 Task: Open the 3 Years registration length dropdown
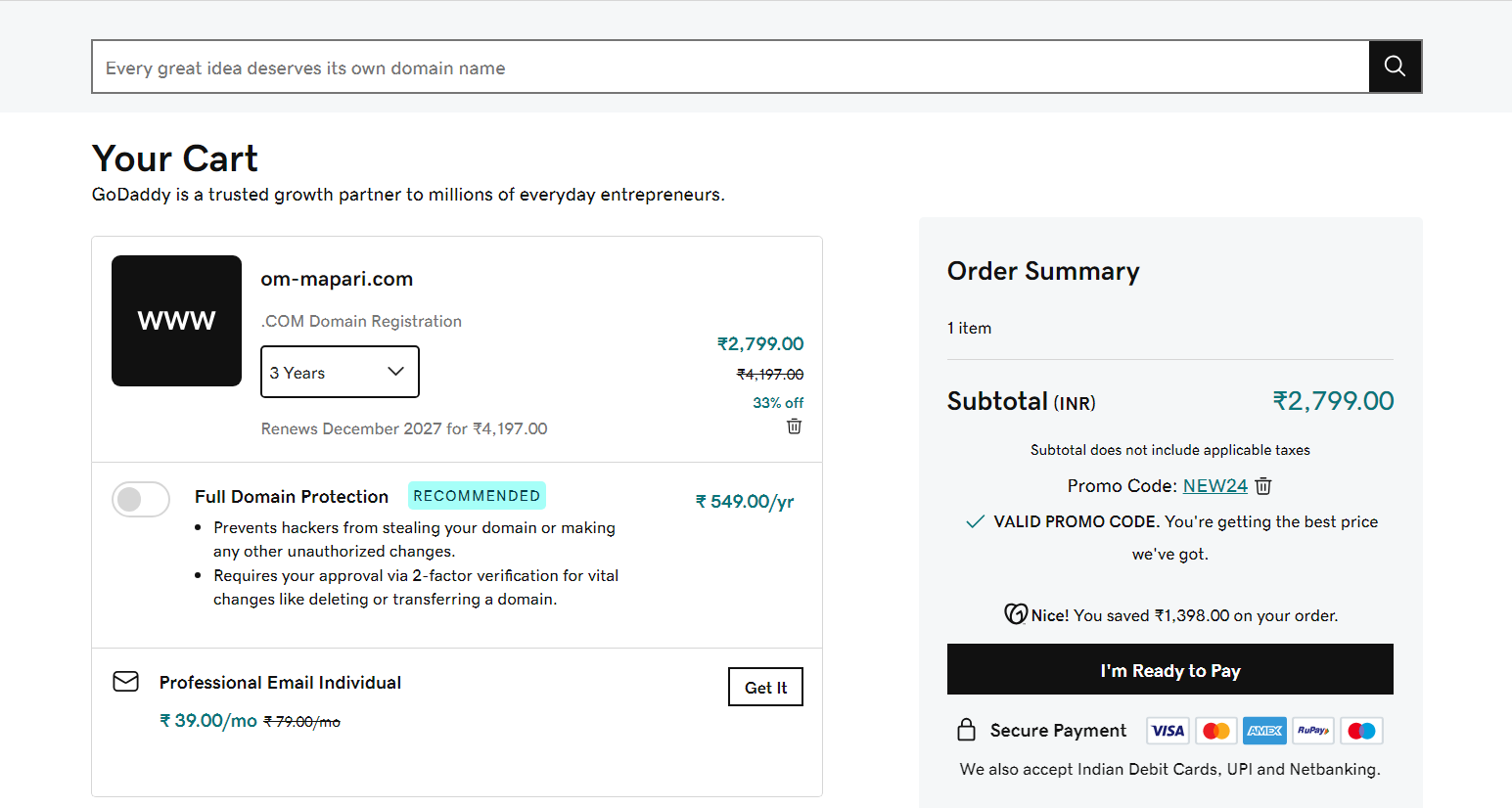click(x=340, y=372)
